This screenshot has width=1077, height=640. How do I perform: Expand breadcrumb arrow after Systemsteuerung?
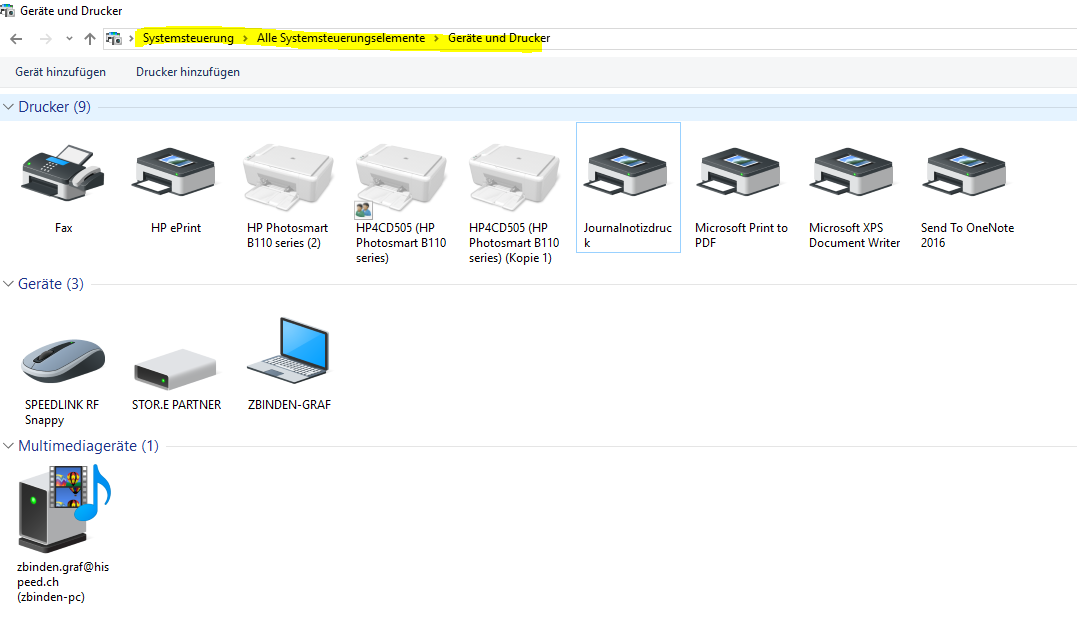pos(245,38)
